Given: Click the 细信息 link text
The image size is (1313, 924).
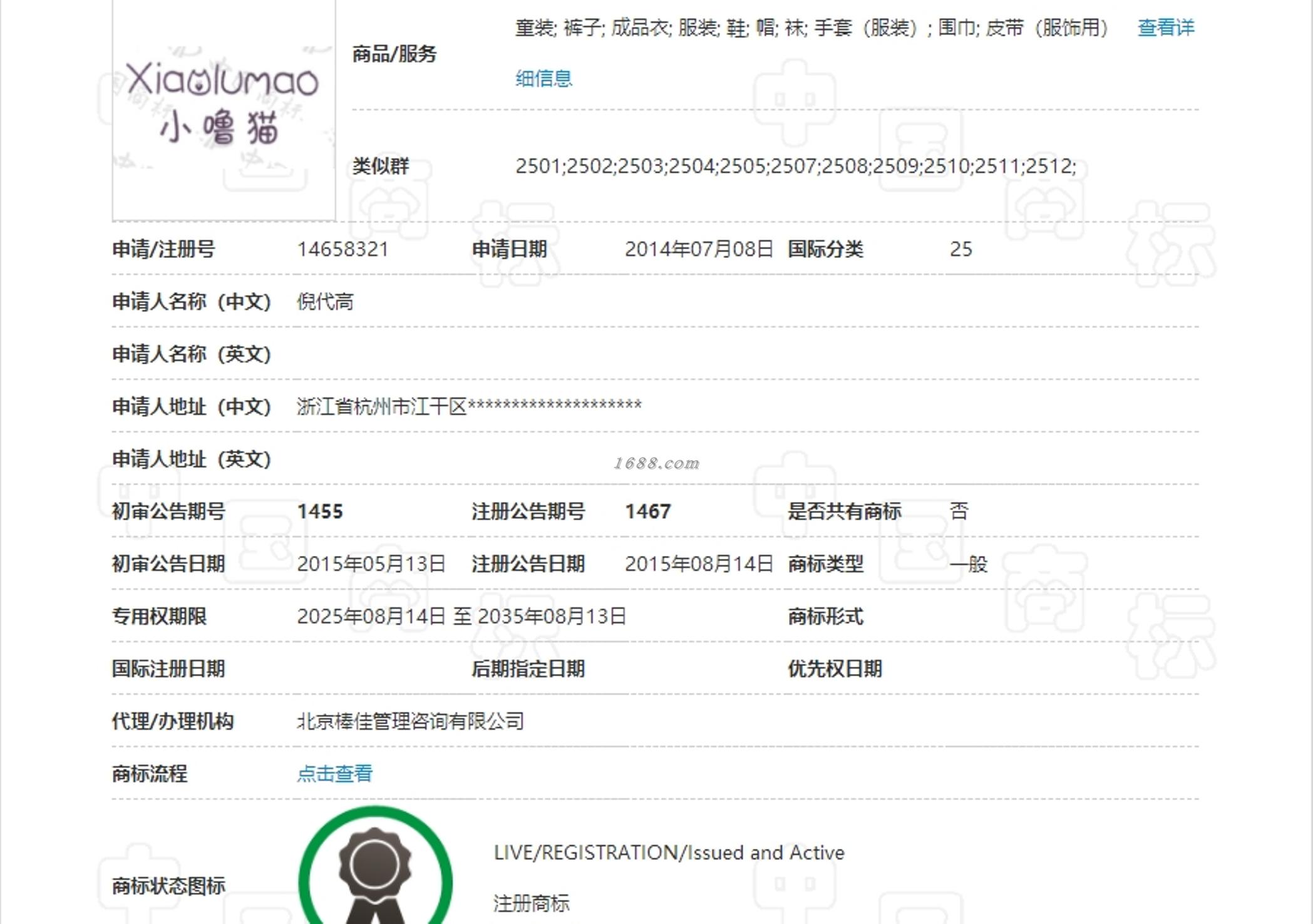Looking at the screenshot, I should click(543, 78).
